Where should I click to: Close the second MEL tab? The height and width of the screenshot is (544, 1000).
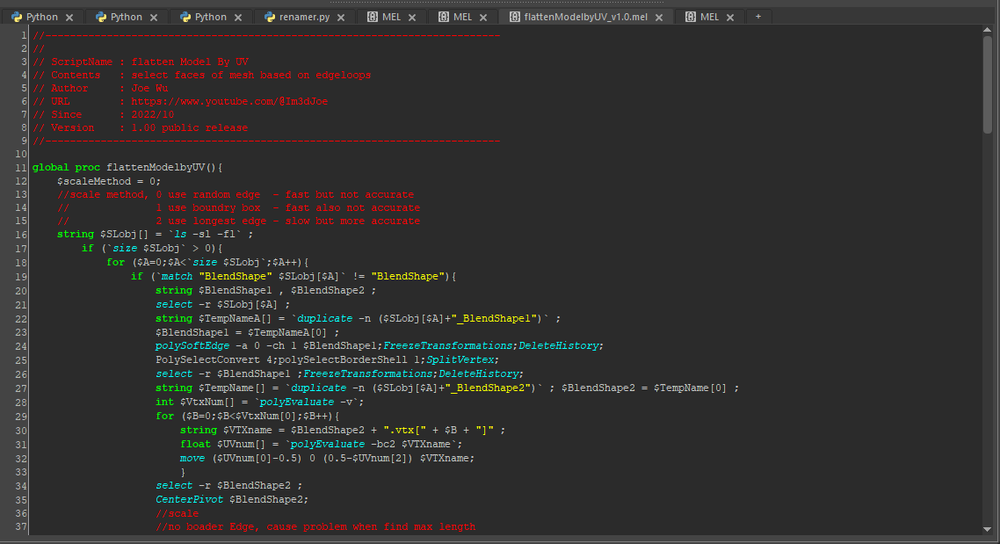pyautogui.click(x=483, y=17)
